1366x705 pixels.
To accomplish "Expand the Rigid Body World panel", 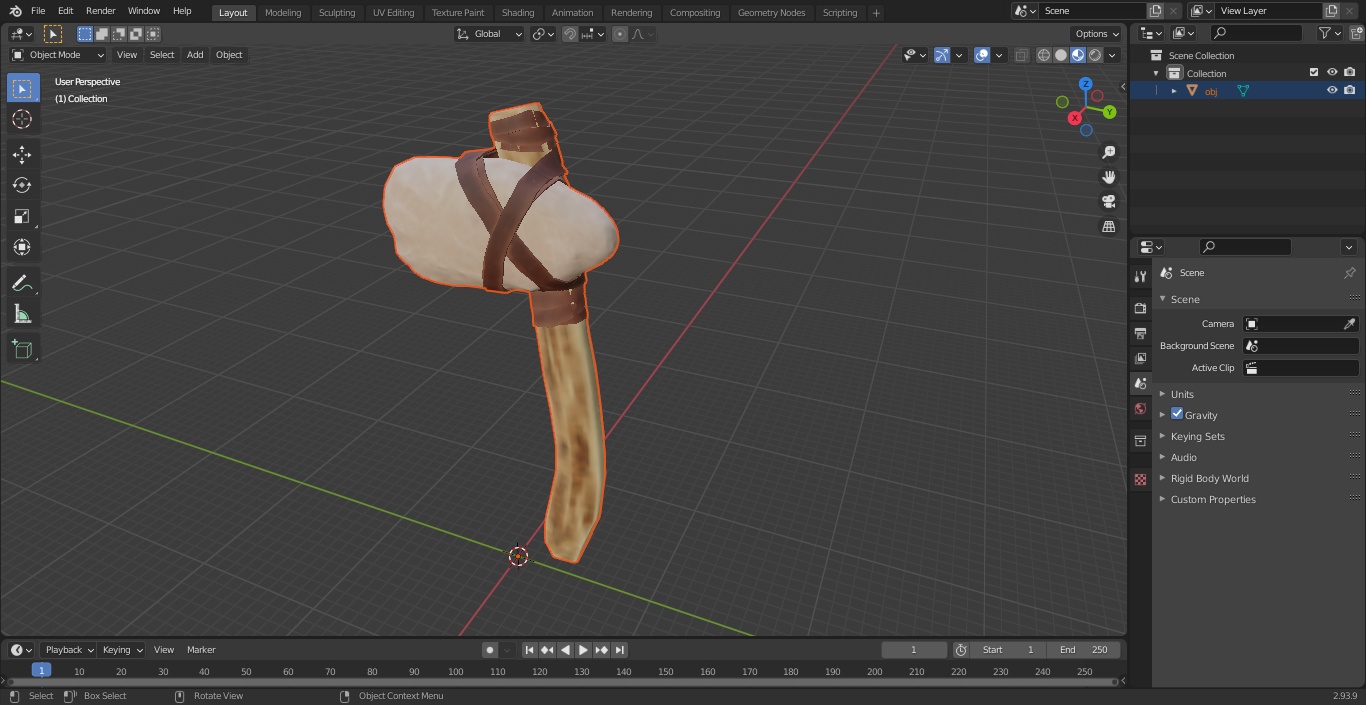I will [x=1209, y=478].
